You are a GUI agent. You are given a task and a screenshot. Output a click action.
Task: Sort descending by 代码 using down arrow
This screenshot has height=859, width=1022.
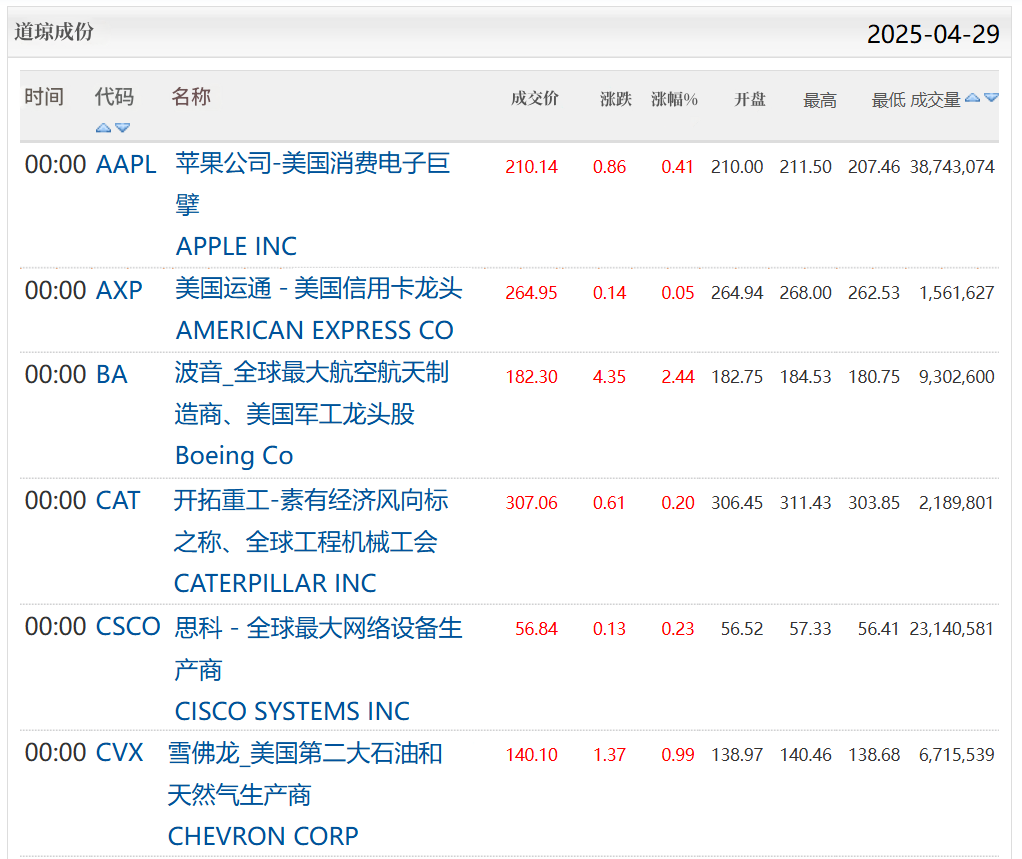point(123,128)
